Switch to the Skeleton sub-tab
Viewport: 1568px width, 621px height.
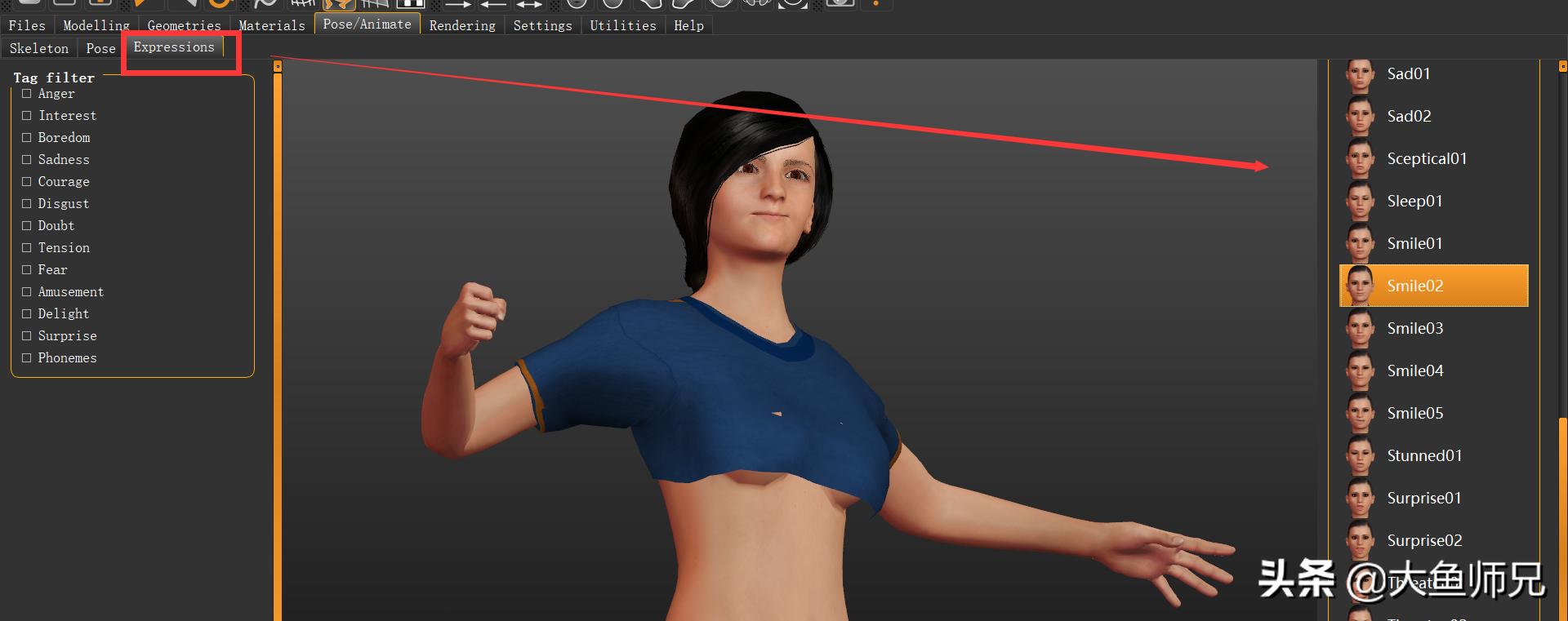[39, 48]
